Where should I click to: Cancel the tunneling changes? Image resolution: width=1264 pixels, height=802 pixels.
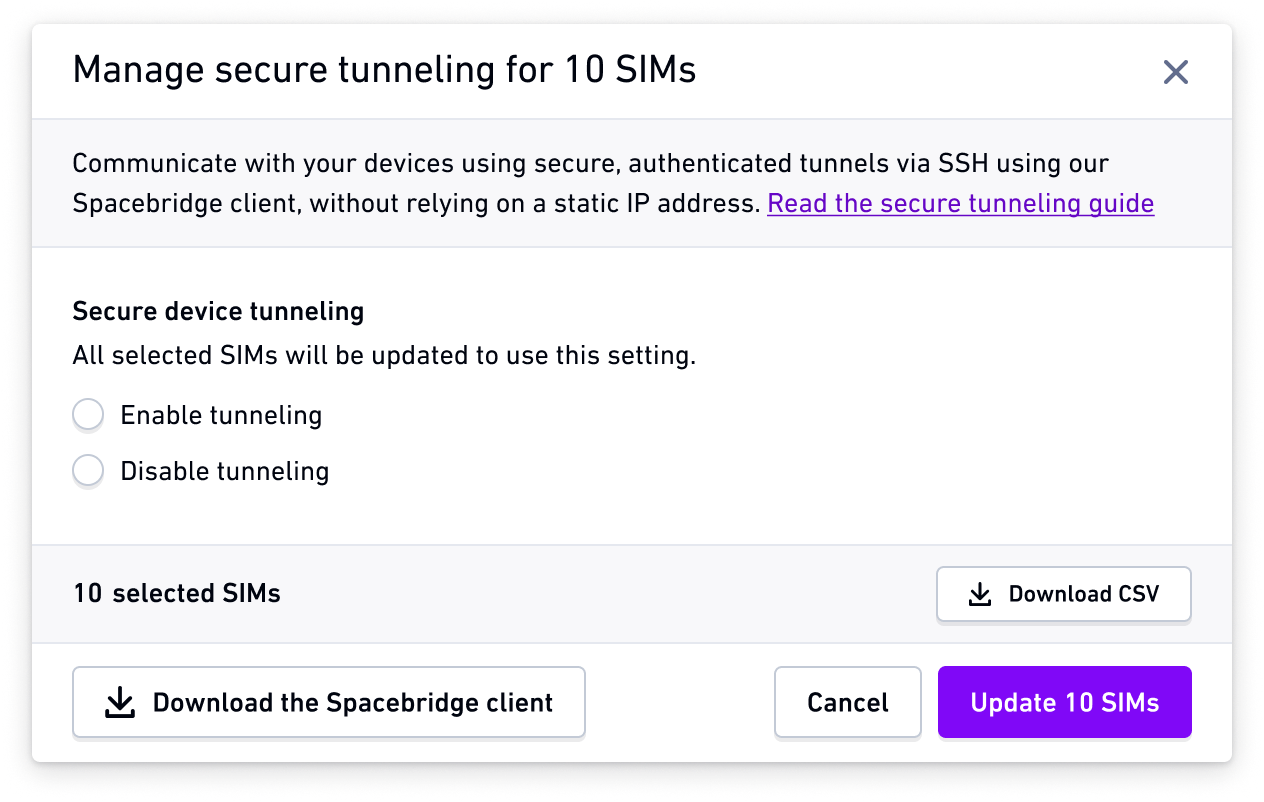(x=848, y=702)
